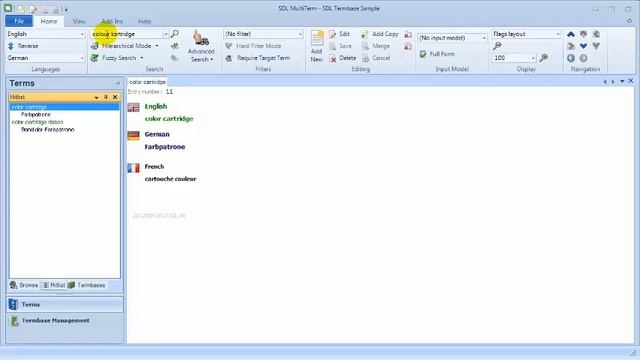Click the Save entry icon
Image resolution: width=640 pixels, height=360 pixels.
pos(333,46)
